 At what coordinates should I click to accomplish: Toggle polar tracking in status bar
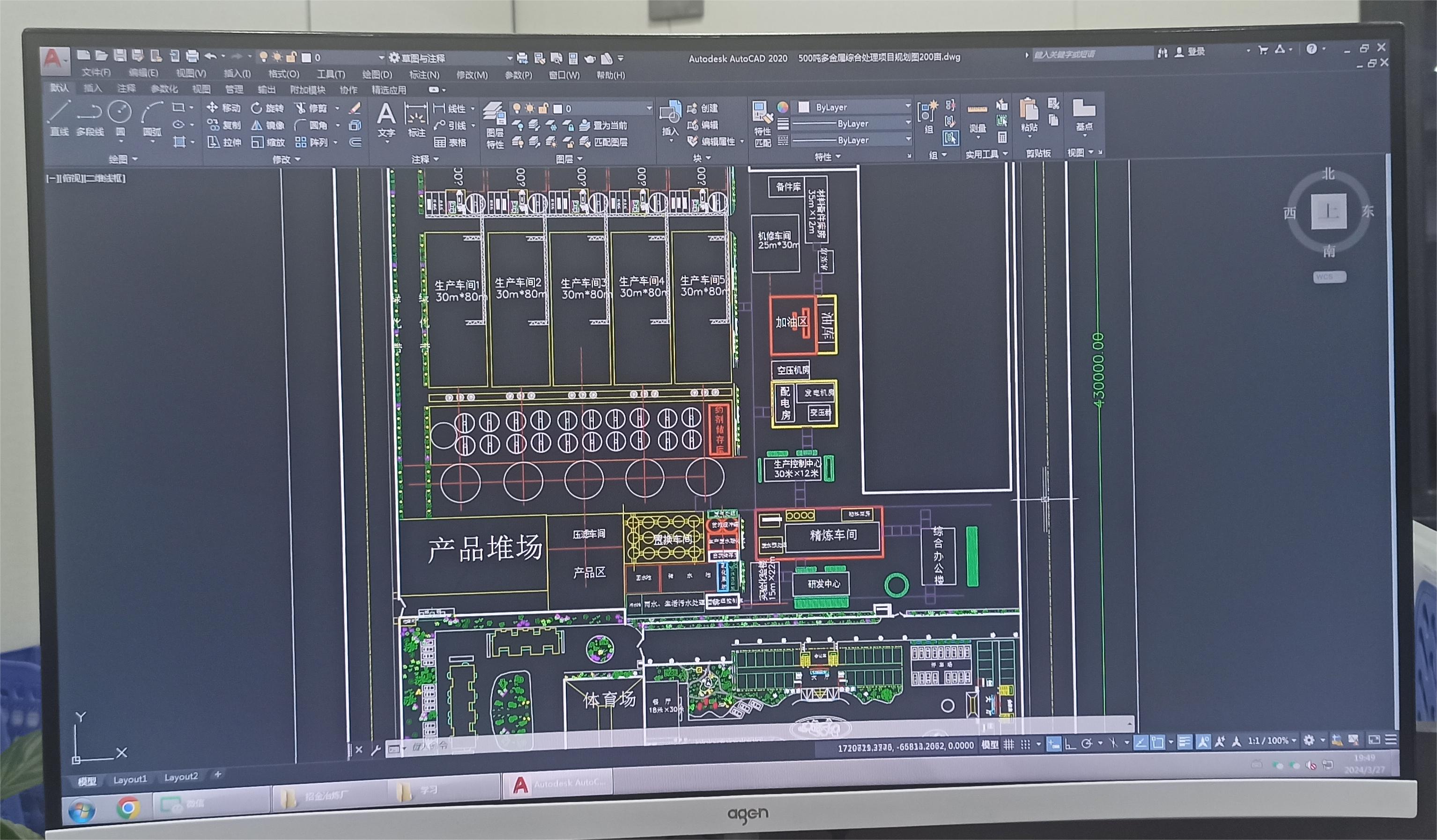coord(1087,743)
